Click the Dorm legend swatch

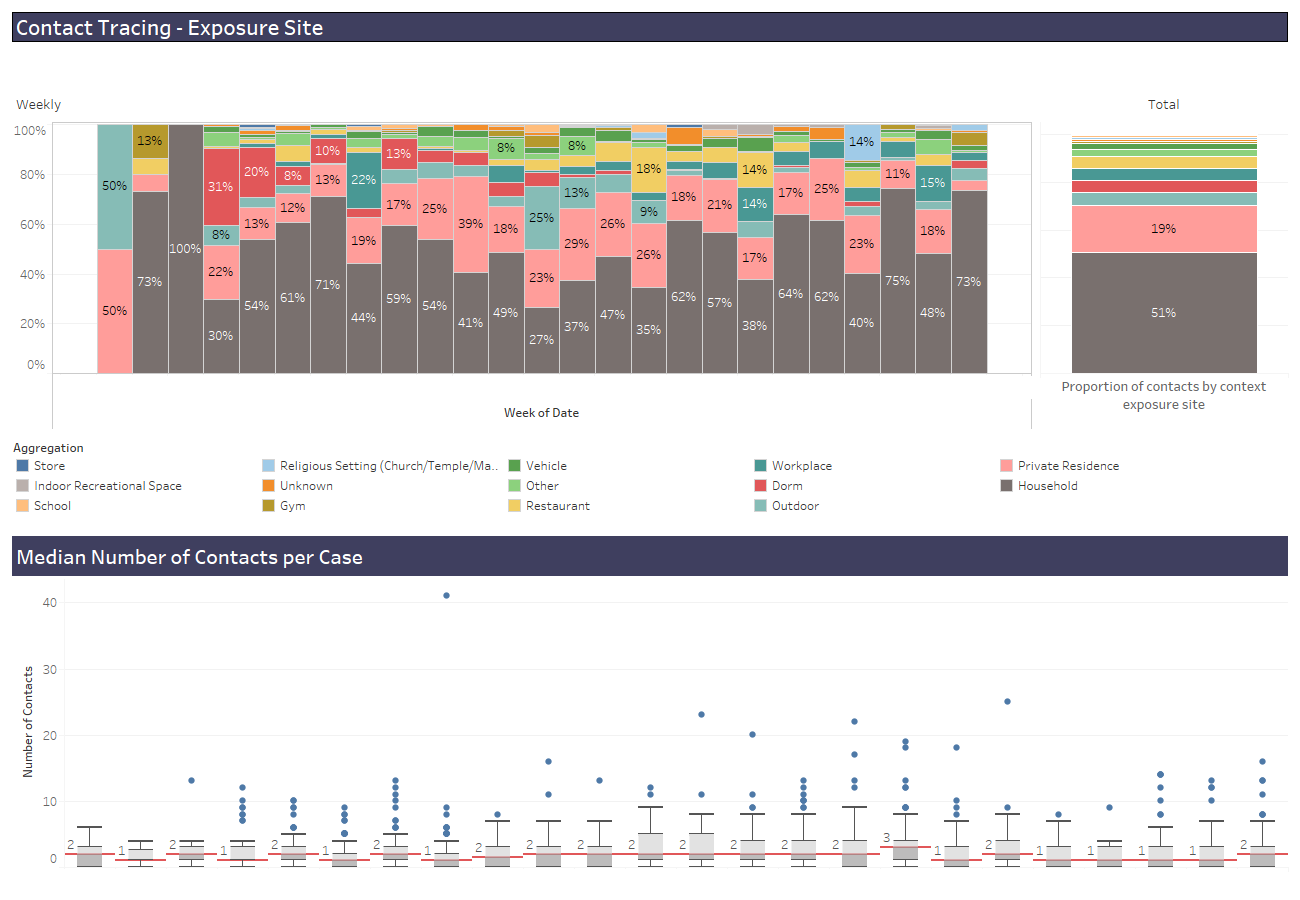pos(761,486)
